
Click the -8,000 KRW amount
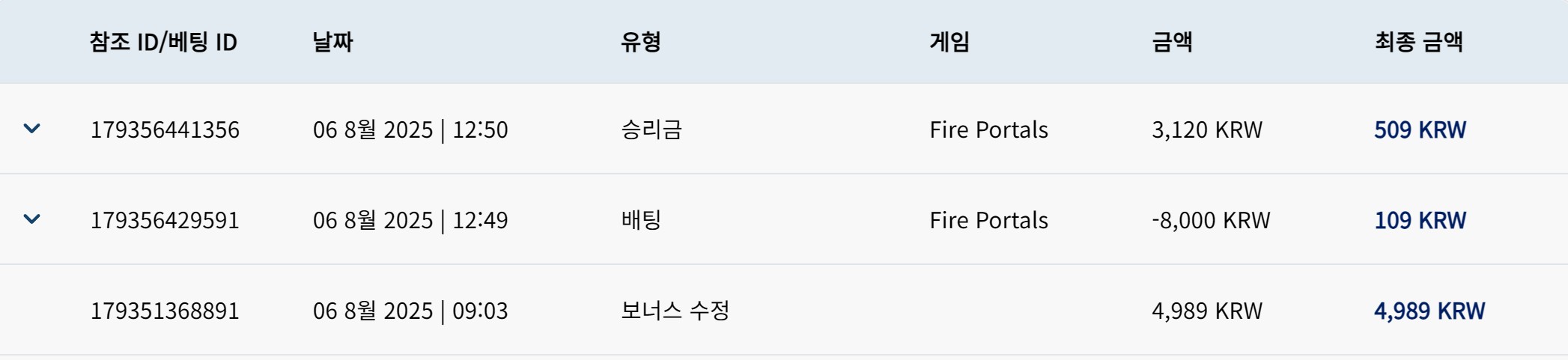tap(1211, 220)
